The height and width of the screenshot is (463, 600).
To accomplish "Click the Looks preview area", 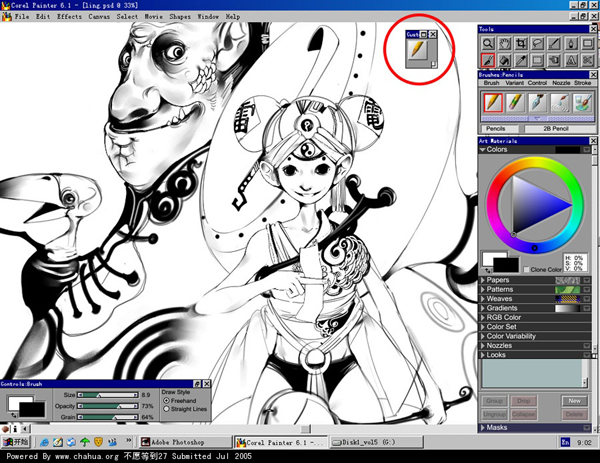I will coord(532,373).
